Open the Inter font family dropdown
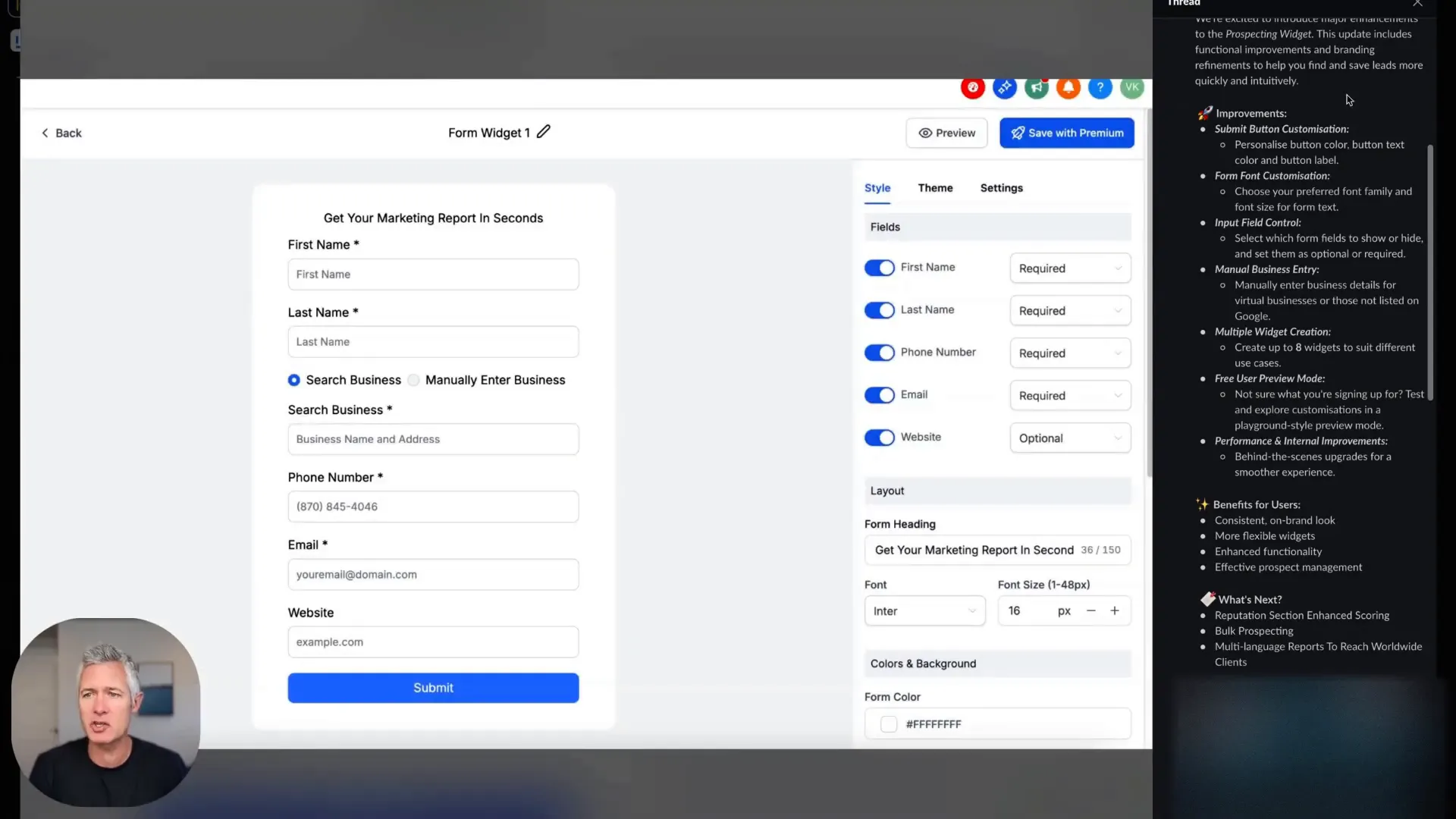Image resolution: width=1456 pixels, height=819 pixels. (x=924, y=610)
